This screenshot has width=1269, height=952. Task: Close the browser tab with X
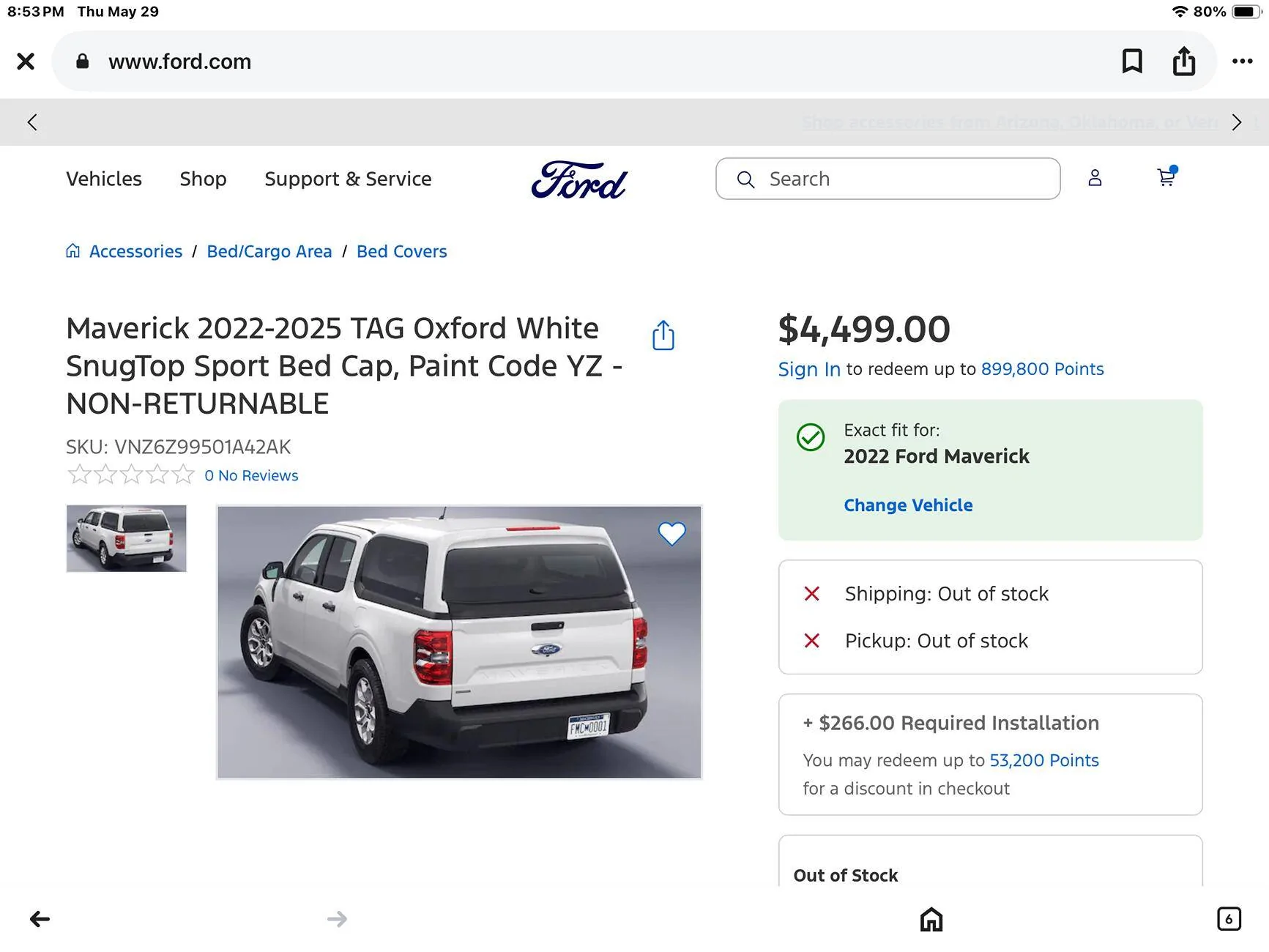(26, 62)
